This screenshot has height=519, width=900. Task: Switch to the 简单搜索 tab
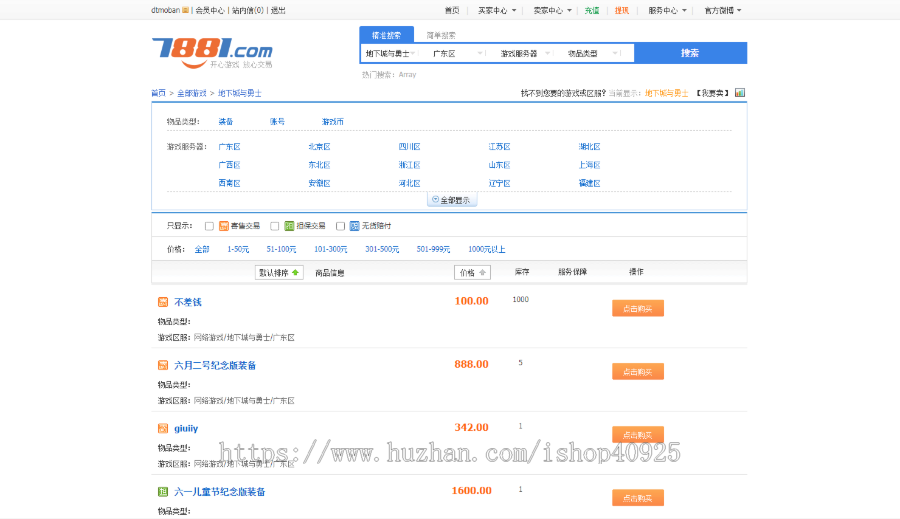(x=441, y=34)
